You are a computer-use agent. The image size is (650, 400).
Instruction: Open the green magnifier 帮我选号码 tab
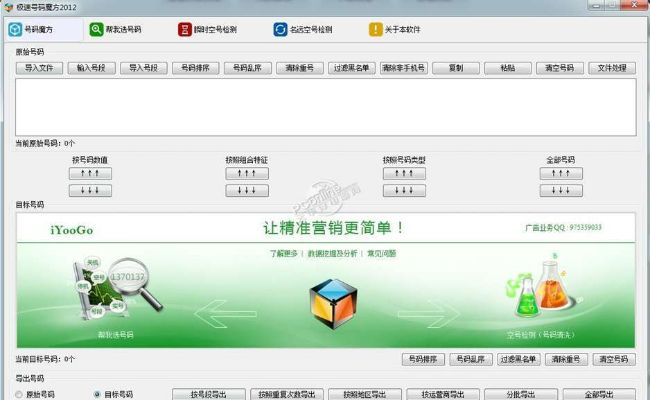(x=115, y=29)
